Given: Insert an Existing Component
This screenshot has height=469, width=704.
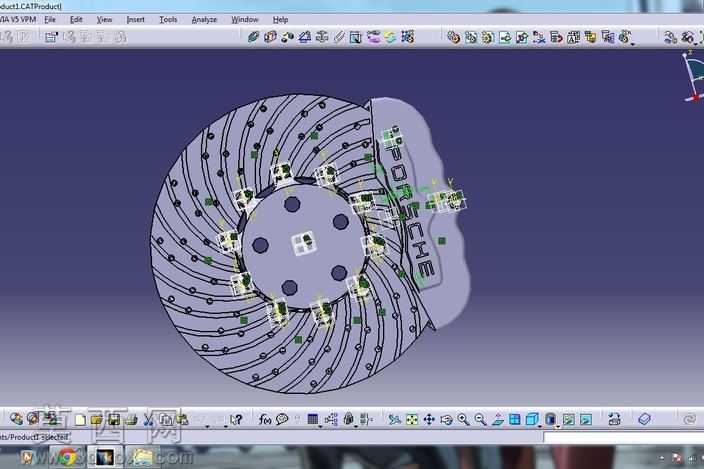Looking at the screenshot, I should coord(505,37).
